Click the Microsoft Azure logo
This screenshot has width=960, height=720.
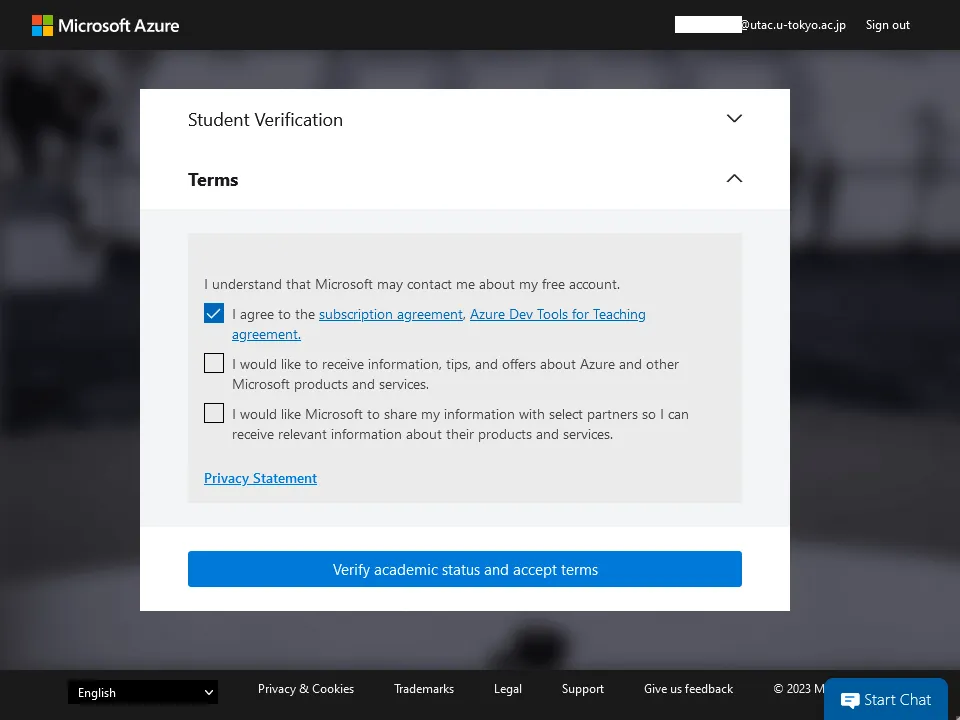click(105, 25)
